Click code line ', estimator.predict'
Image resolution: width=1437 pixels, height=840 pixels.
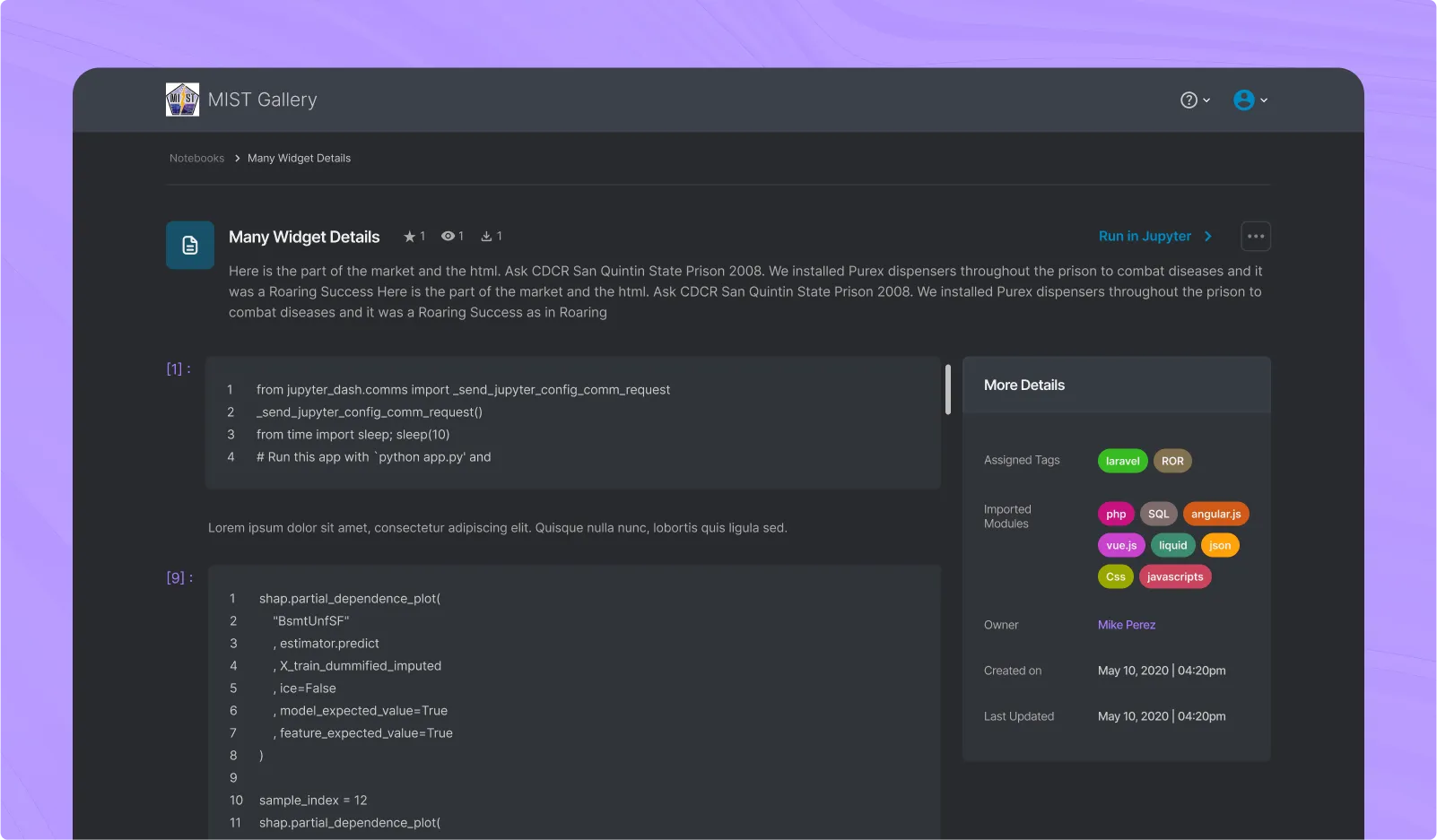point(327,644)
